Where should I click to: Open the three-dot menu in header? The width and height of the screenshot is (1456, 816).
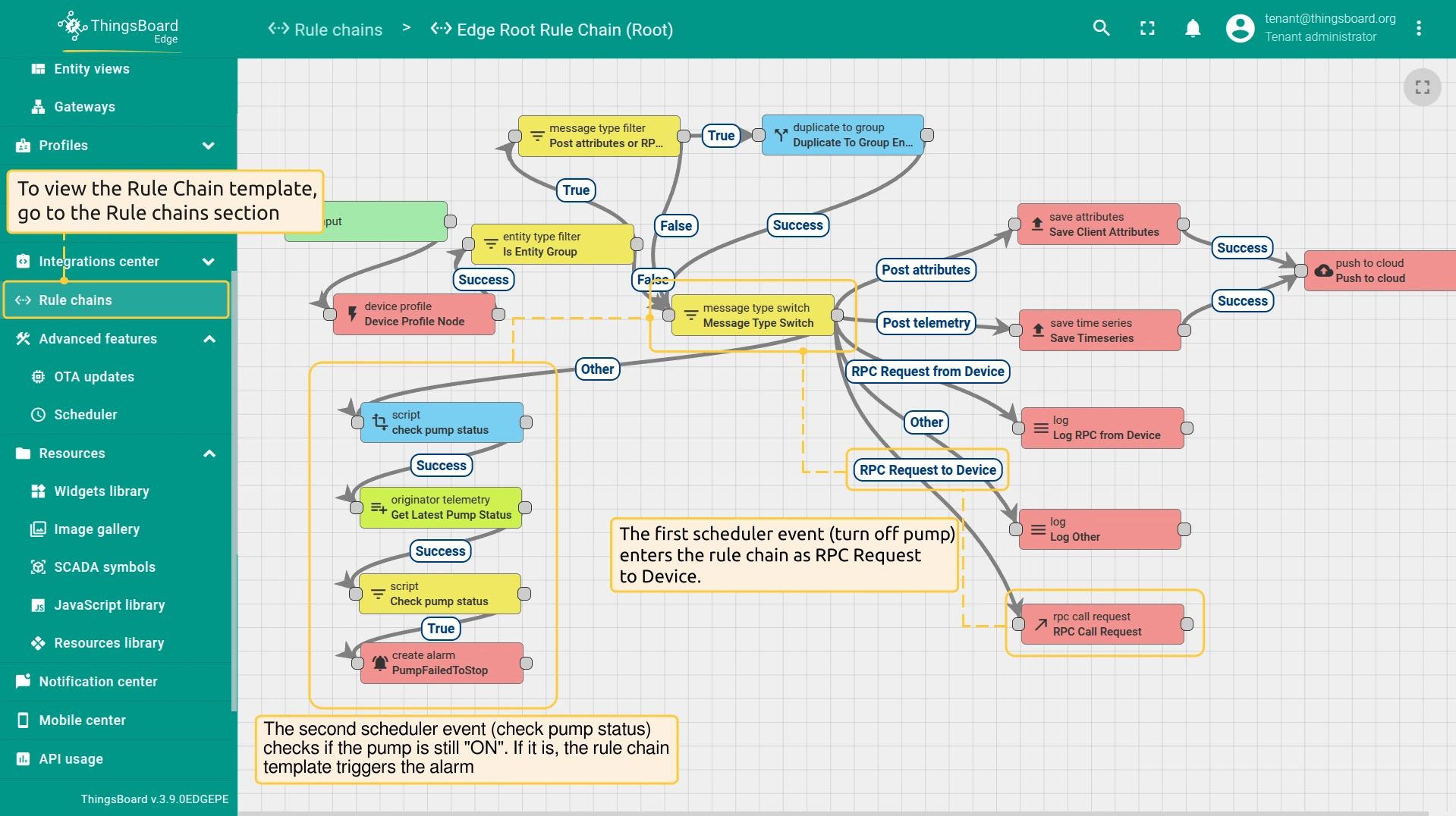tap(1418, 29)
